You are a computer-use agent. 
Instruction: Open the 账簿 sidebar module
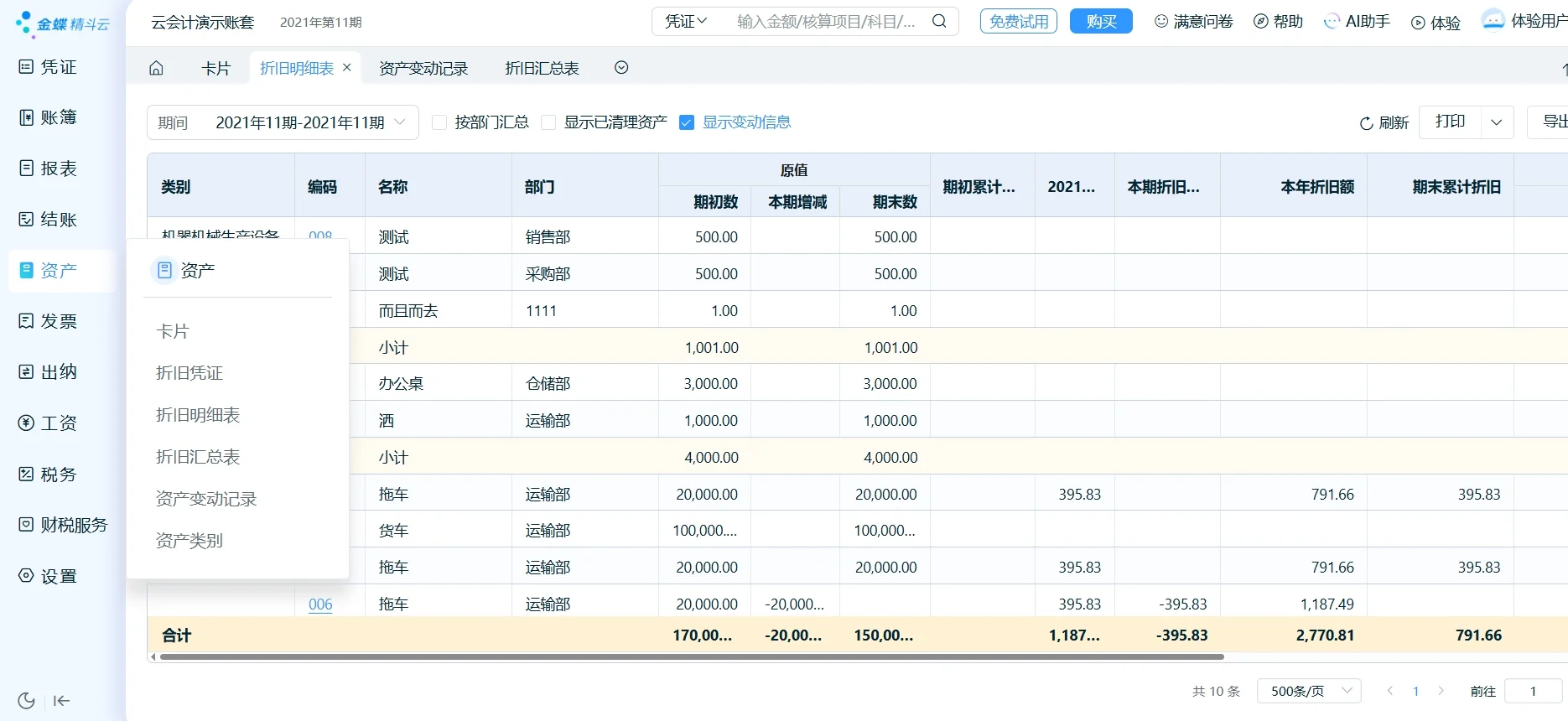(x=49, y=117)
